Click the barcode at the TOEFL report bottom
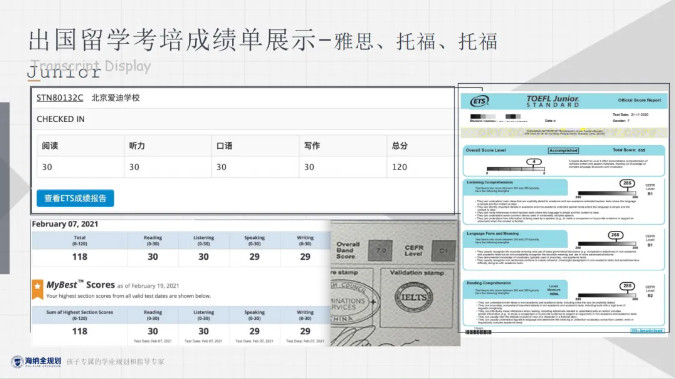The height and width of the screenshot is (379, 675). (x=478, y=332)
